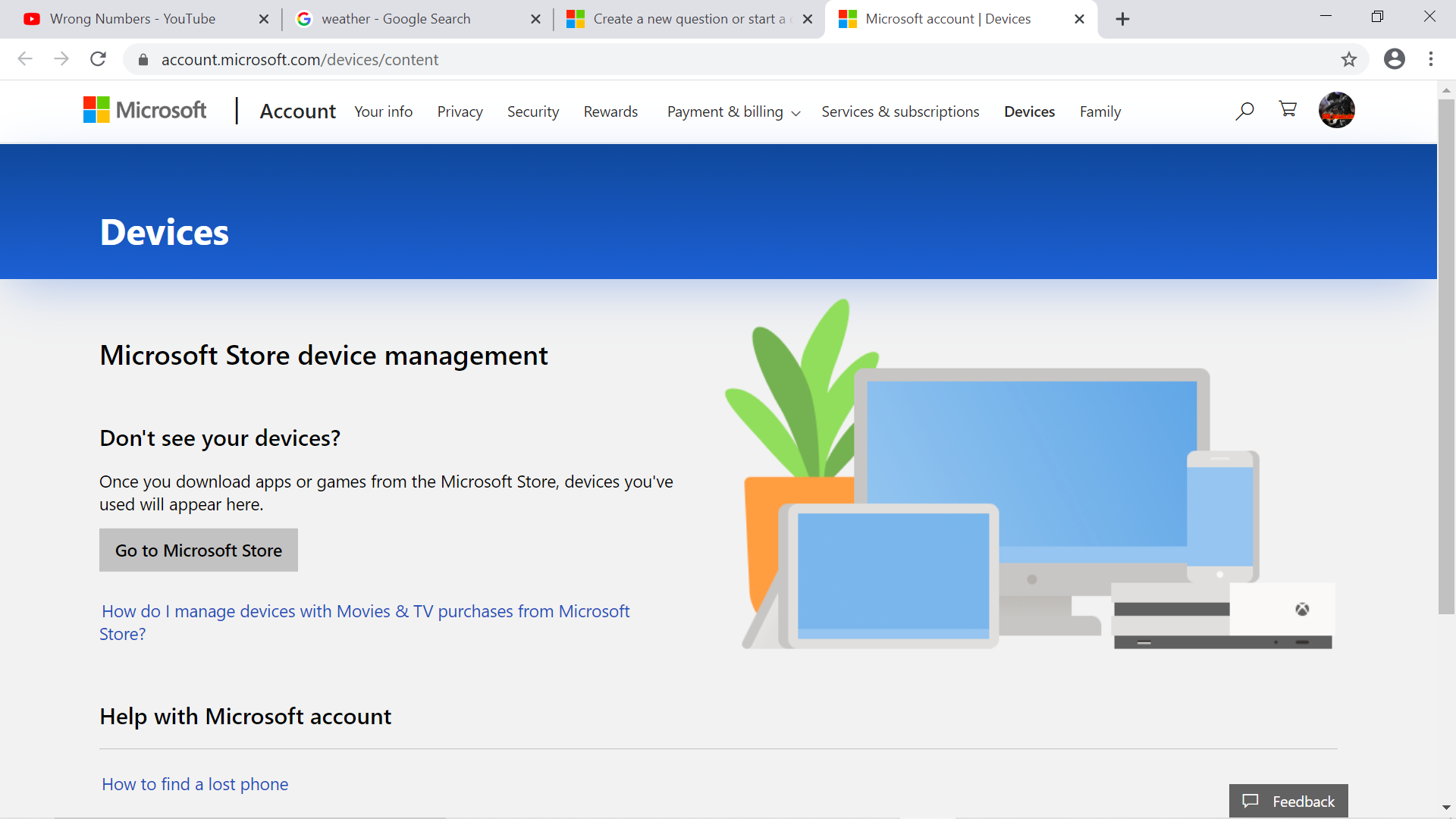Click the browser forward arrow
1456x819 pixels.
click(61, 59)
